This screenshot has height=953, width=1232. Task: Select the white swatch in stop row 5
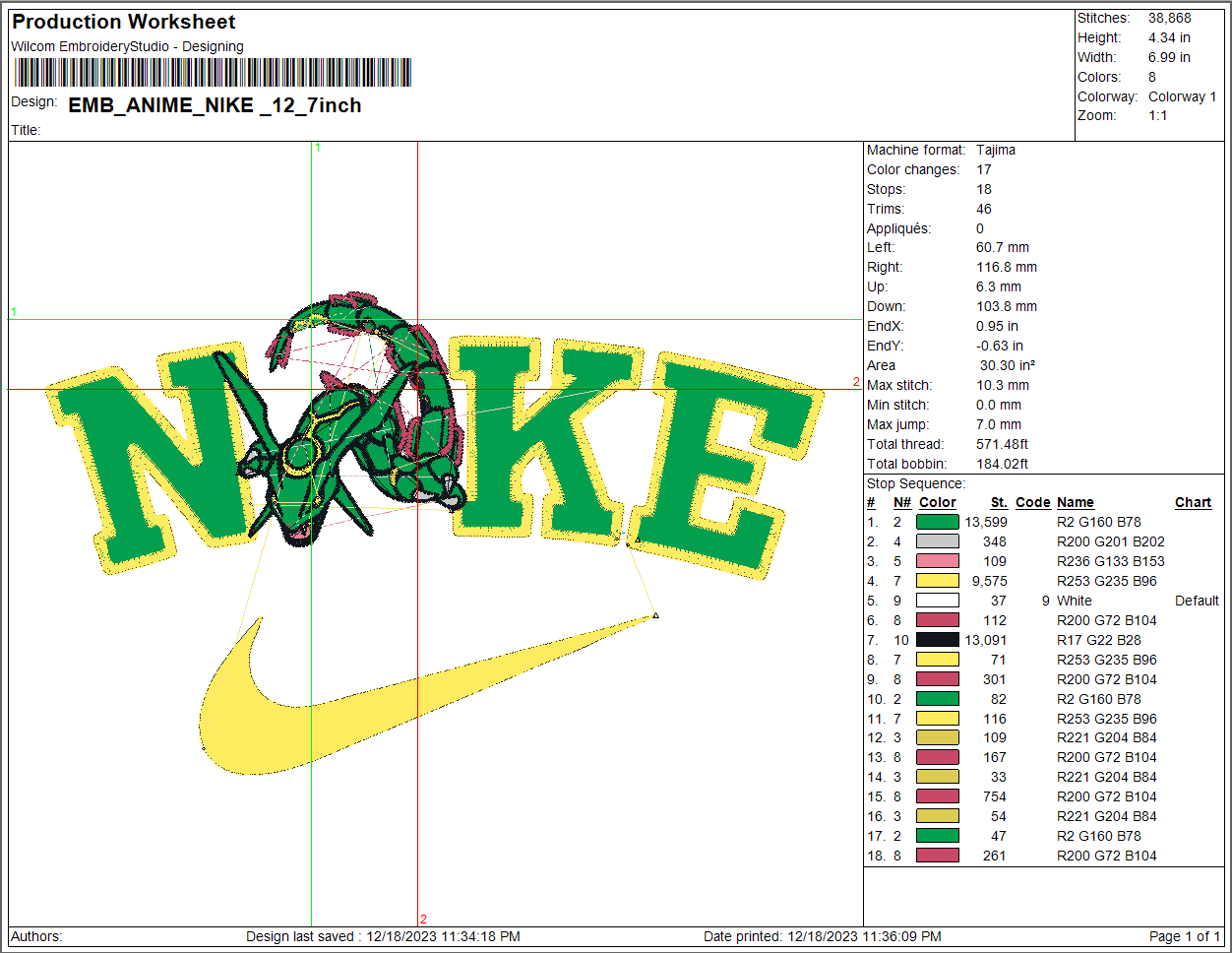click(x=937, y=601)
